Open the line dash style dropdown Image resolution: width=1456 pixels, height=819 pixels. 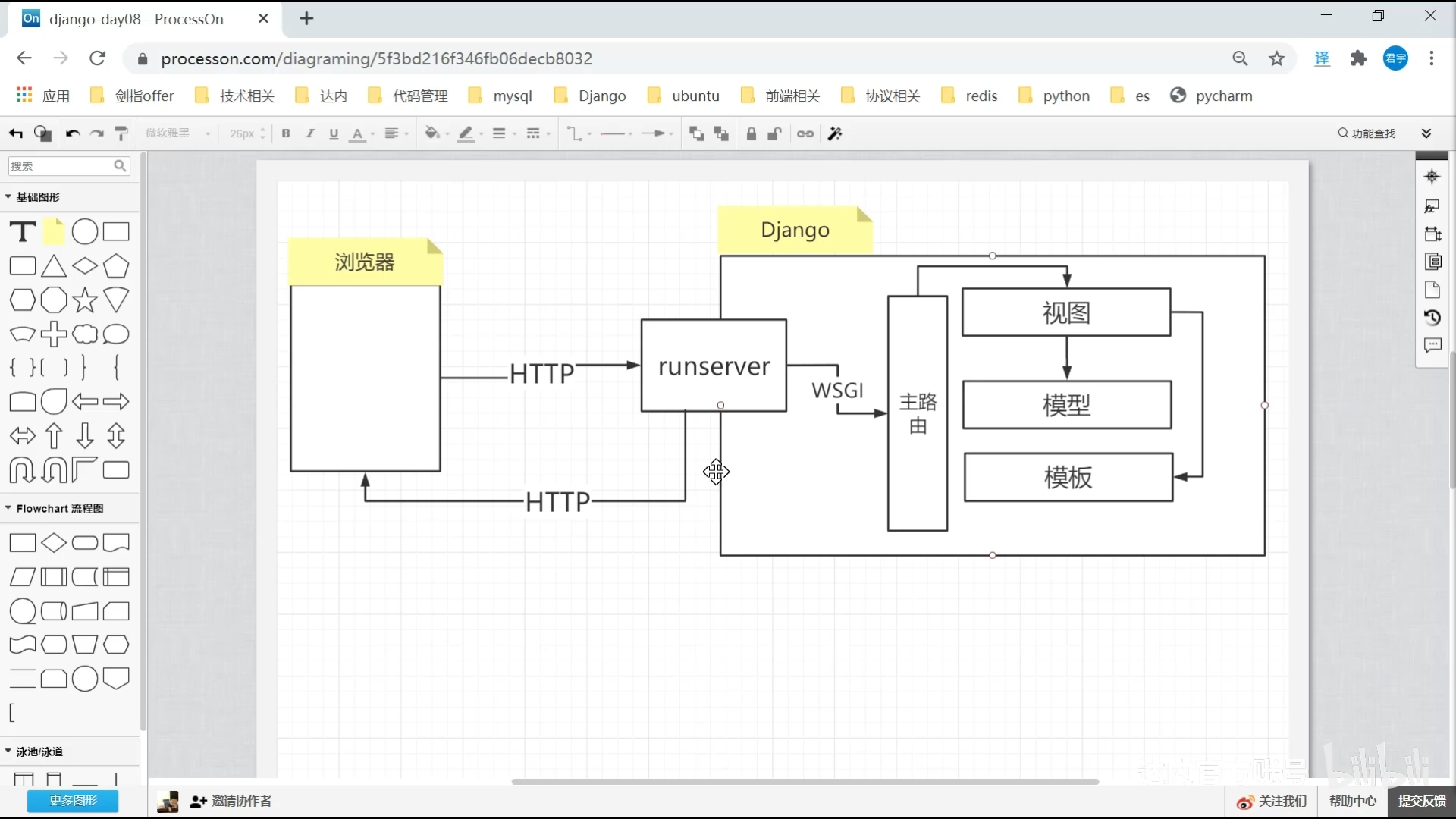point(538,134)
